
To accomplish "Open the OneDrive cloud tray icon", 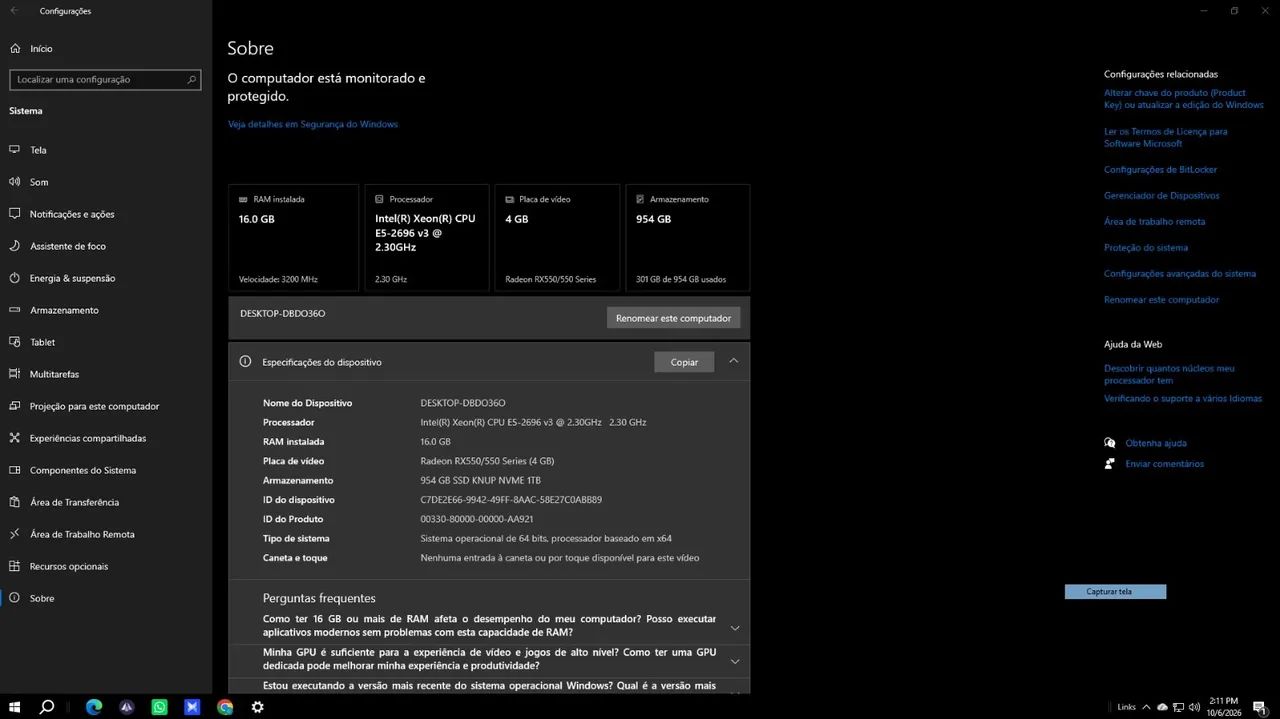I will [x=1162, y=707].
